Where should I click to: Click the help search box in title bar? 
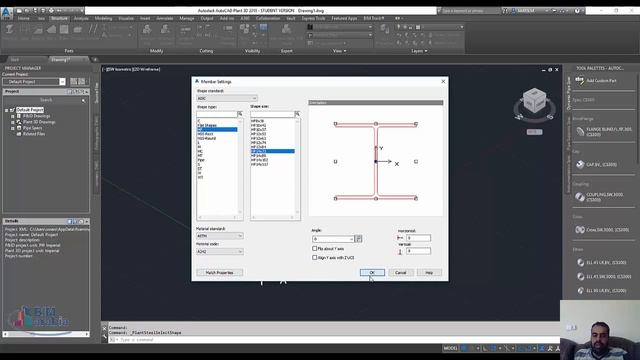pos(469,11)
